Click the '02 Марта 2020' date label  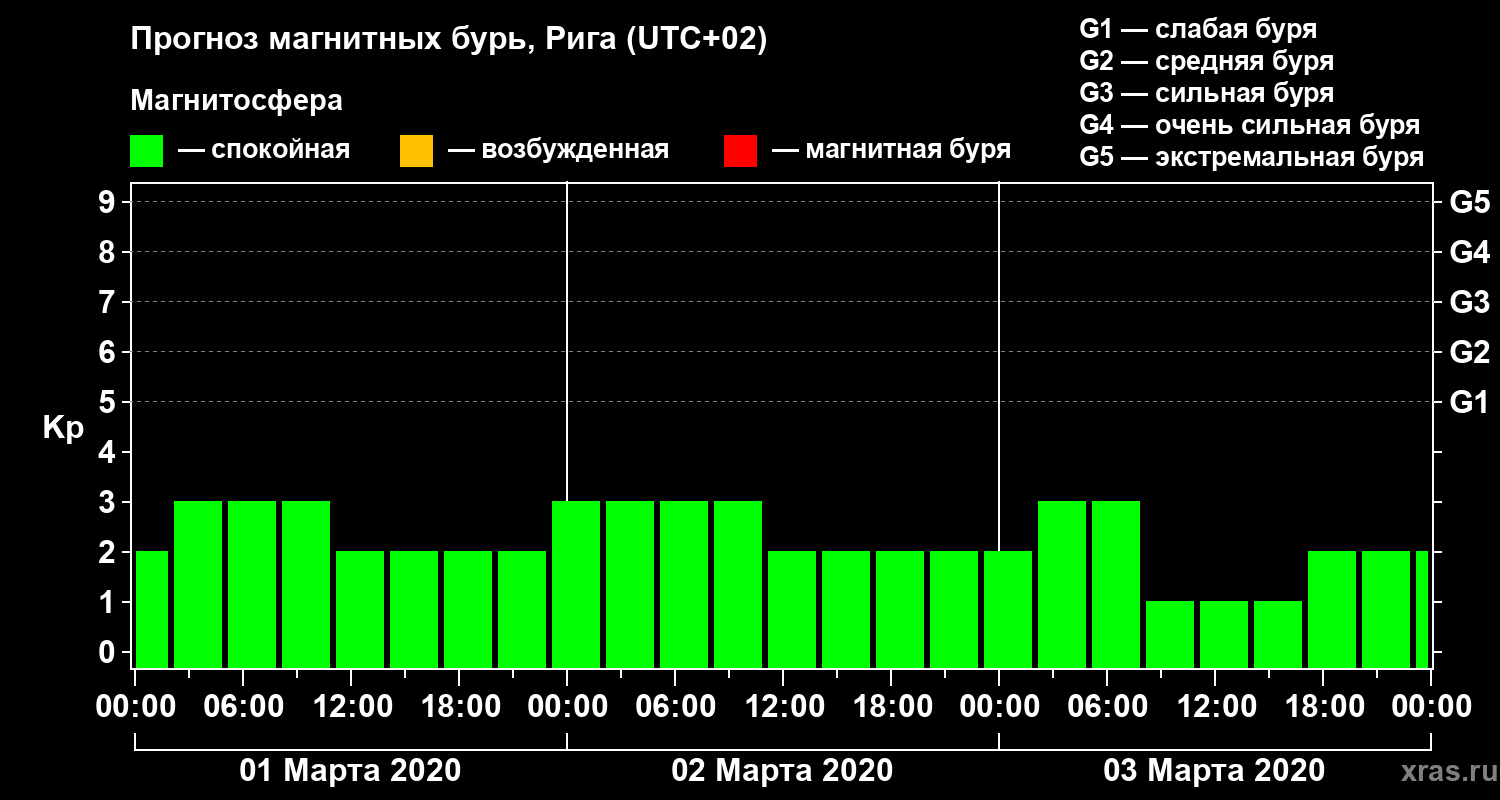point(783,771)
